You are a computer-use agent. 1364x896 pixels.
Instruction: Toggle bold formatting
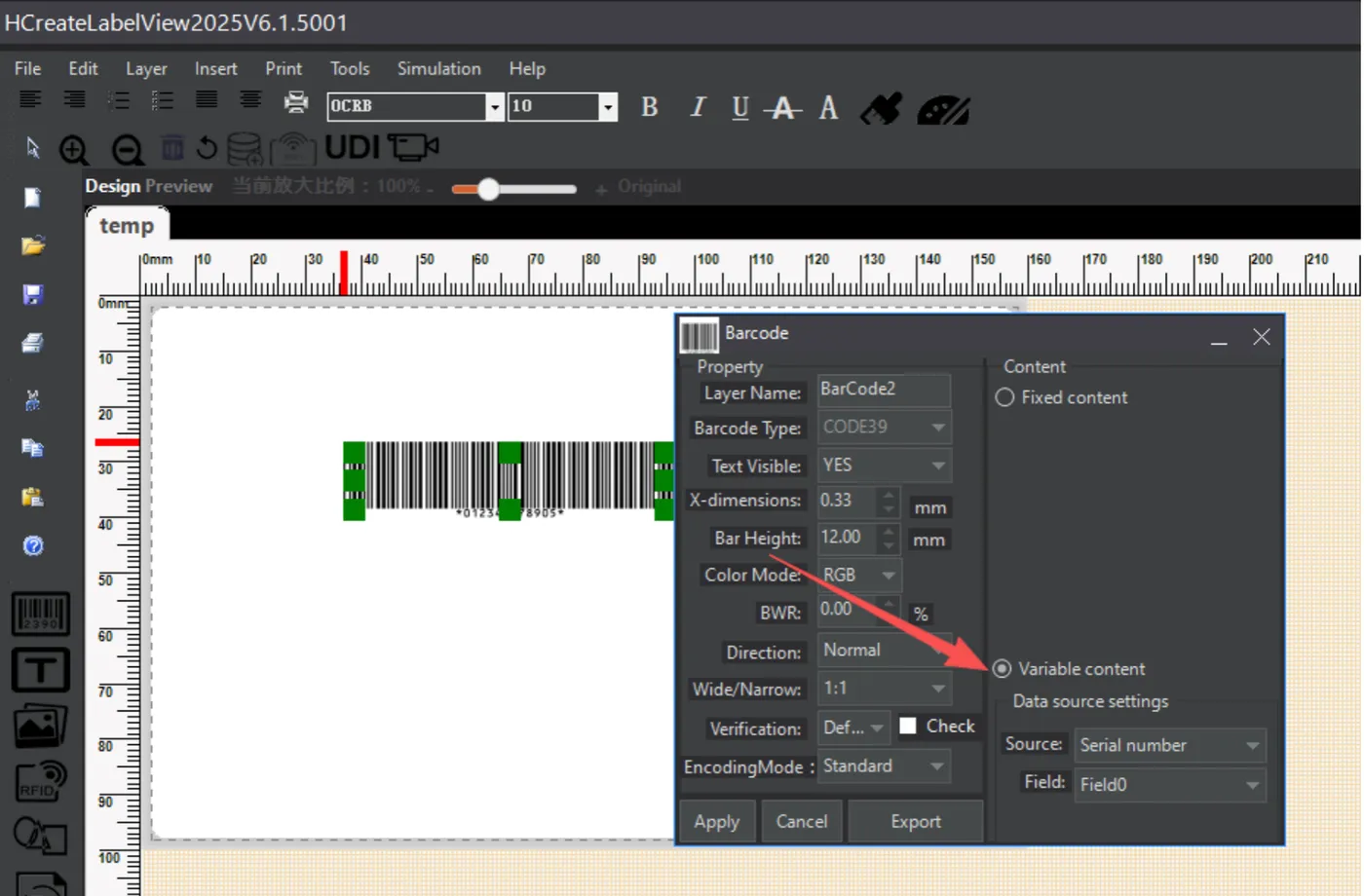pyautogui.click(x=650, y=107)
